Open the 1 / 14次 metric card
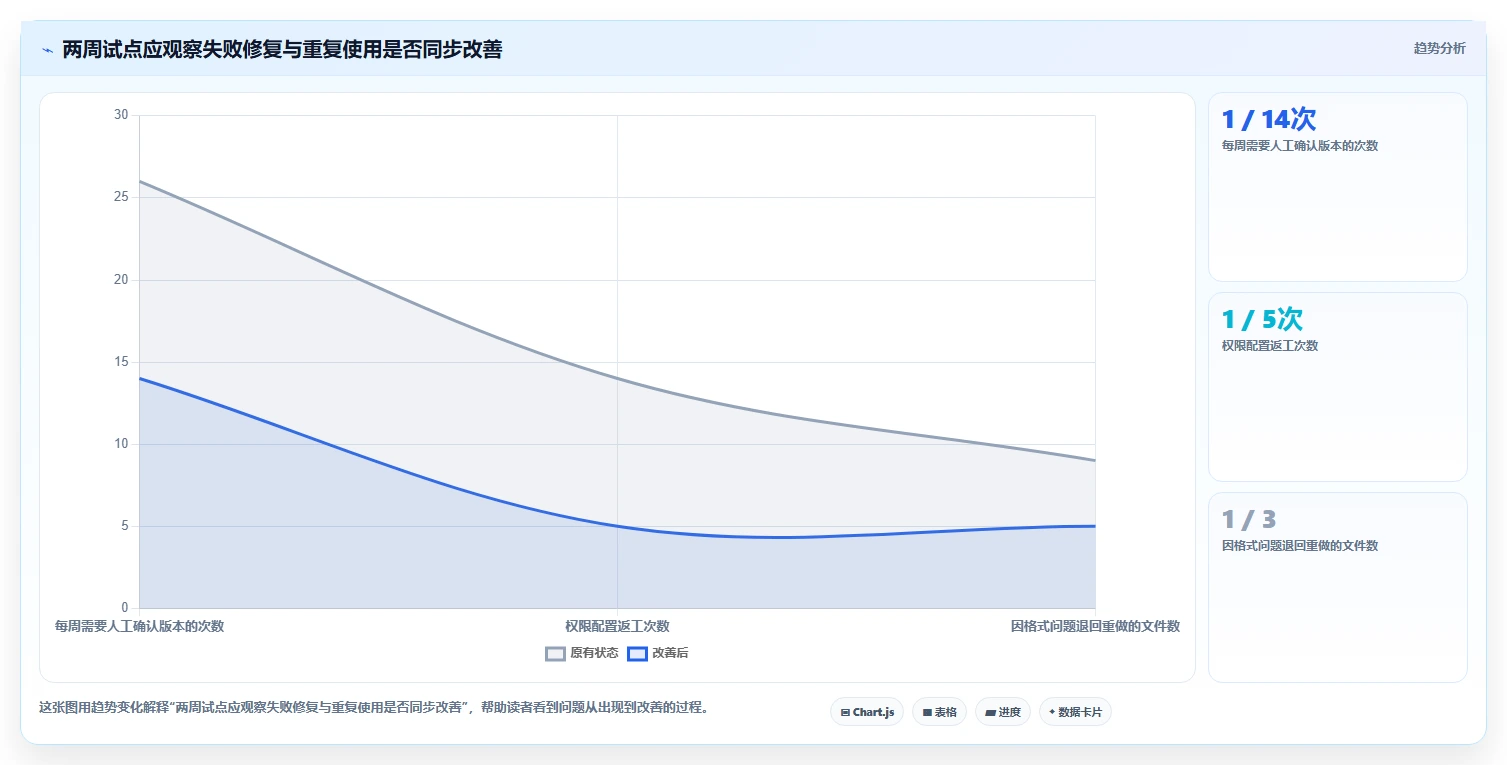 click(x=1337, y=187)
